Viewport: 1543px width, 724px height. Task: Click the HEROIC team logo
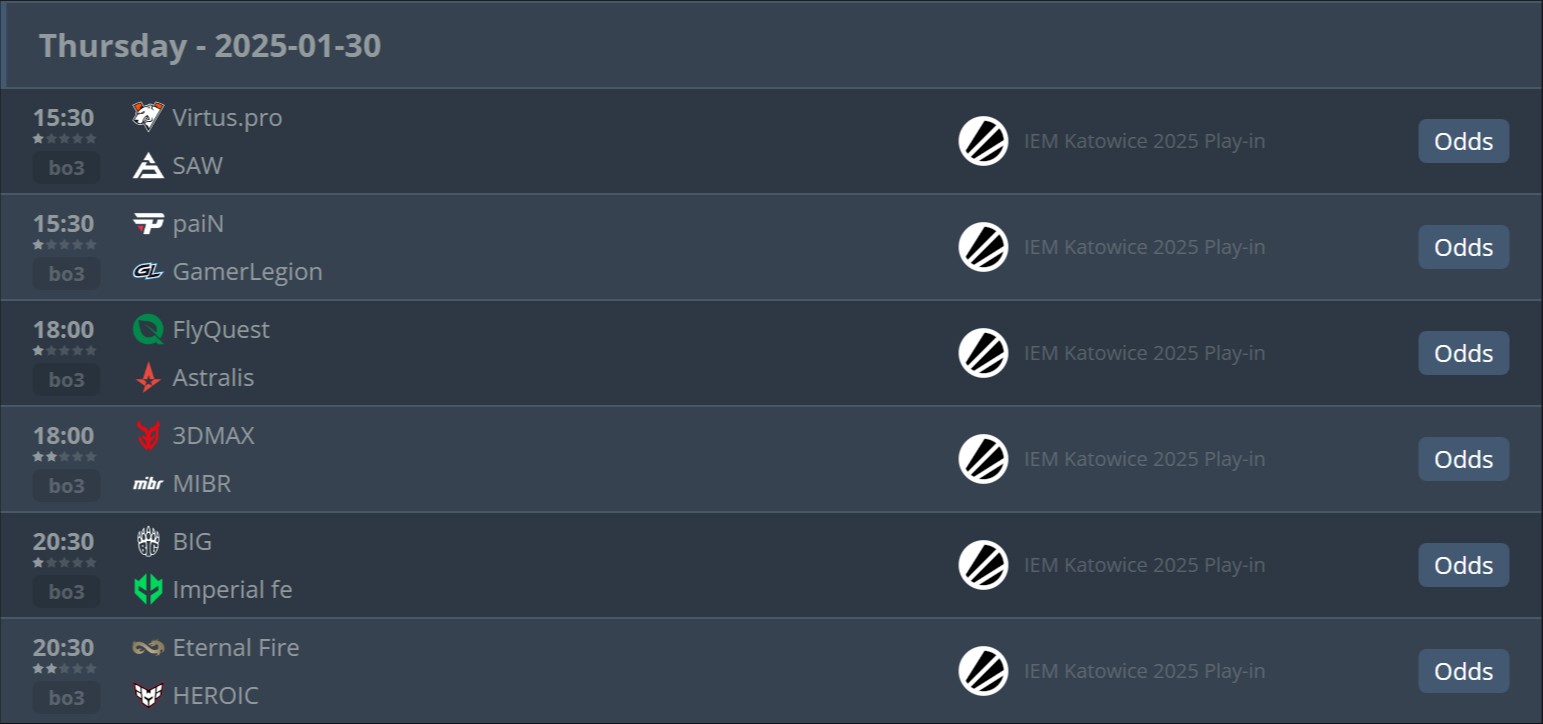click(148, 696)
